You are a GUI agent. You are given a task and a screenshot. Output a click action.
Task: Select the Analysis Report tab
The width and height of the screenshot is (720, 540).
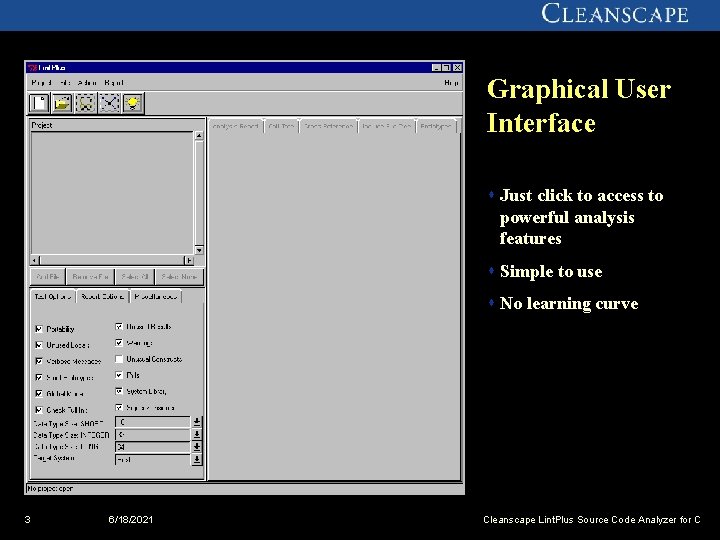click(x=236, y=126)
